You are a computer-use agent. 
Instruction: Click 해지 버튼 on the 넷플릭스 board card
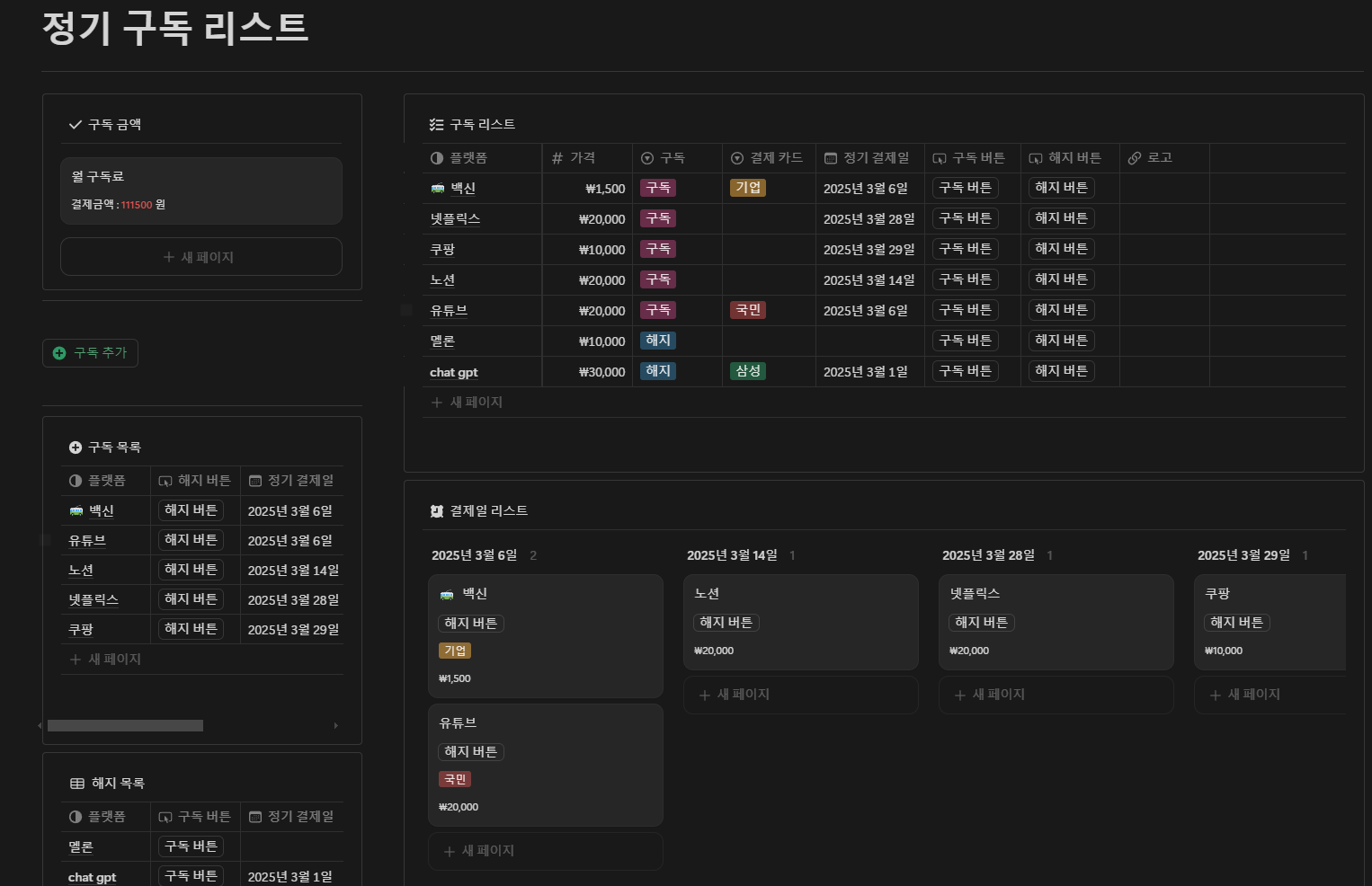point(982,623)
